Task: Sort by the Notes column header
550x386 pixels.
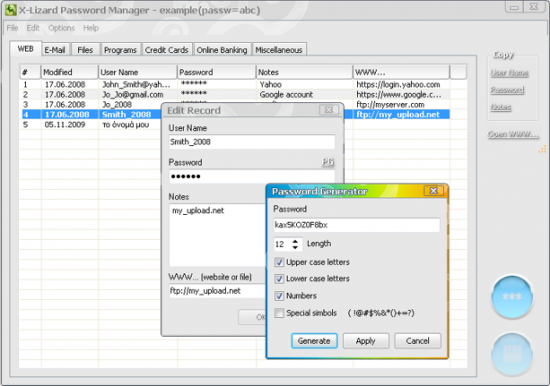Action: 304,72
